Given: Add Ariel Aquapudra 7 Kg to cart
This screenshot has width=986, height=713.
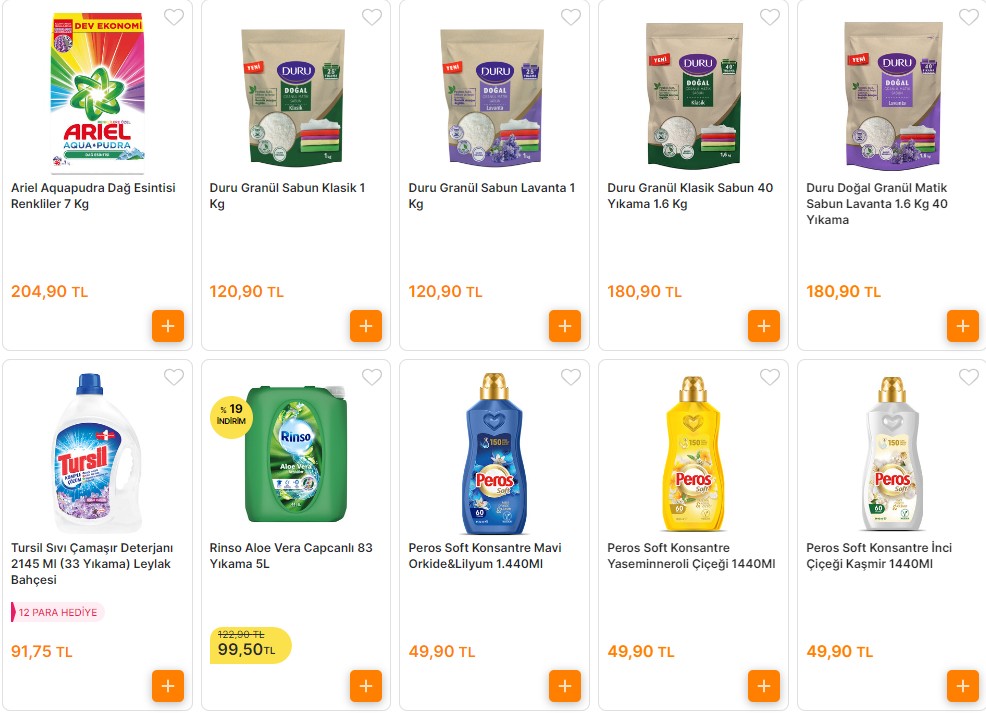Looking at the screenshot, I should (x=167, y=326).
